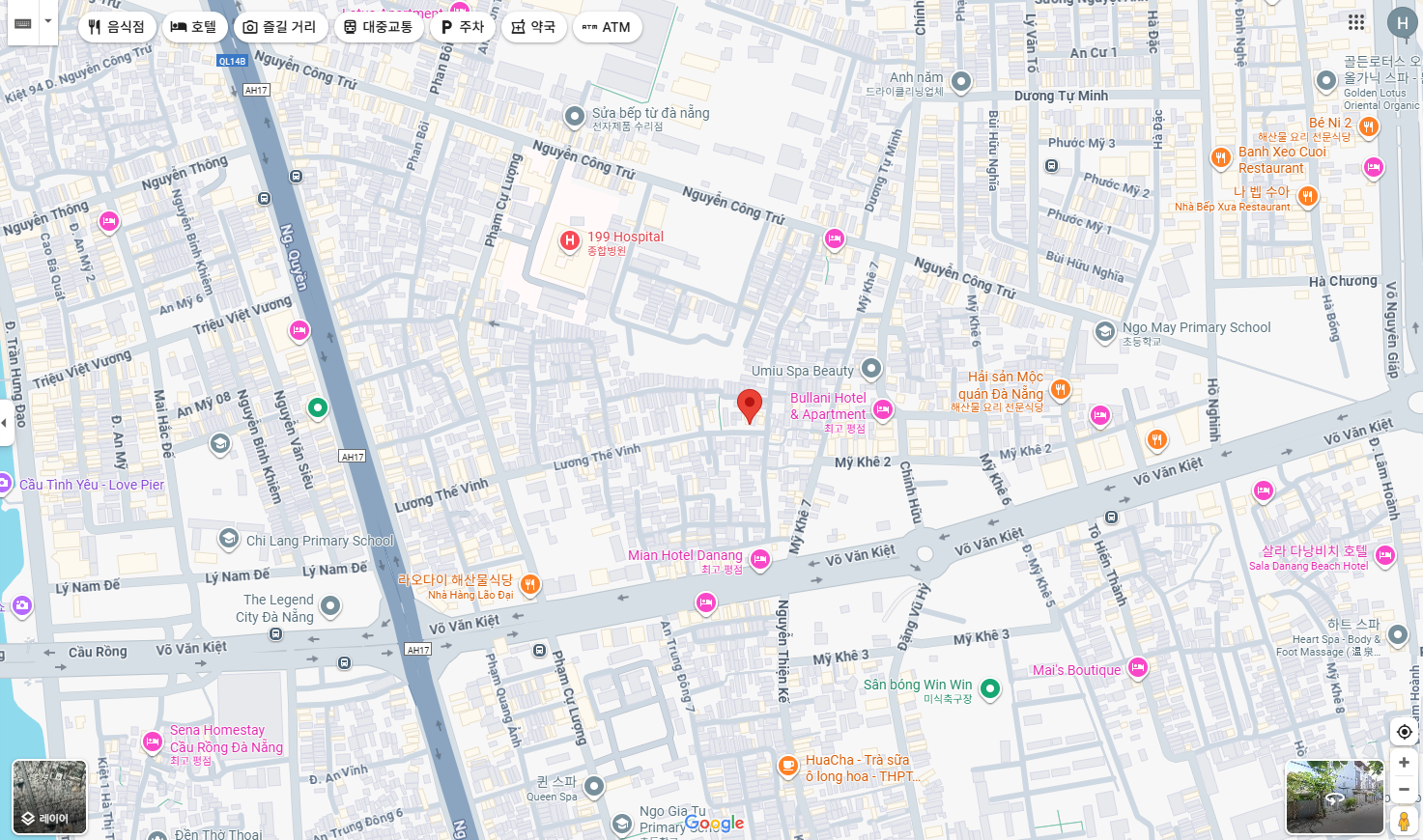
Task: Click the An Cư 1 street label
Action: pyautogui.click(x=1094, y=53)
